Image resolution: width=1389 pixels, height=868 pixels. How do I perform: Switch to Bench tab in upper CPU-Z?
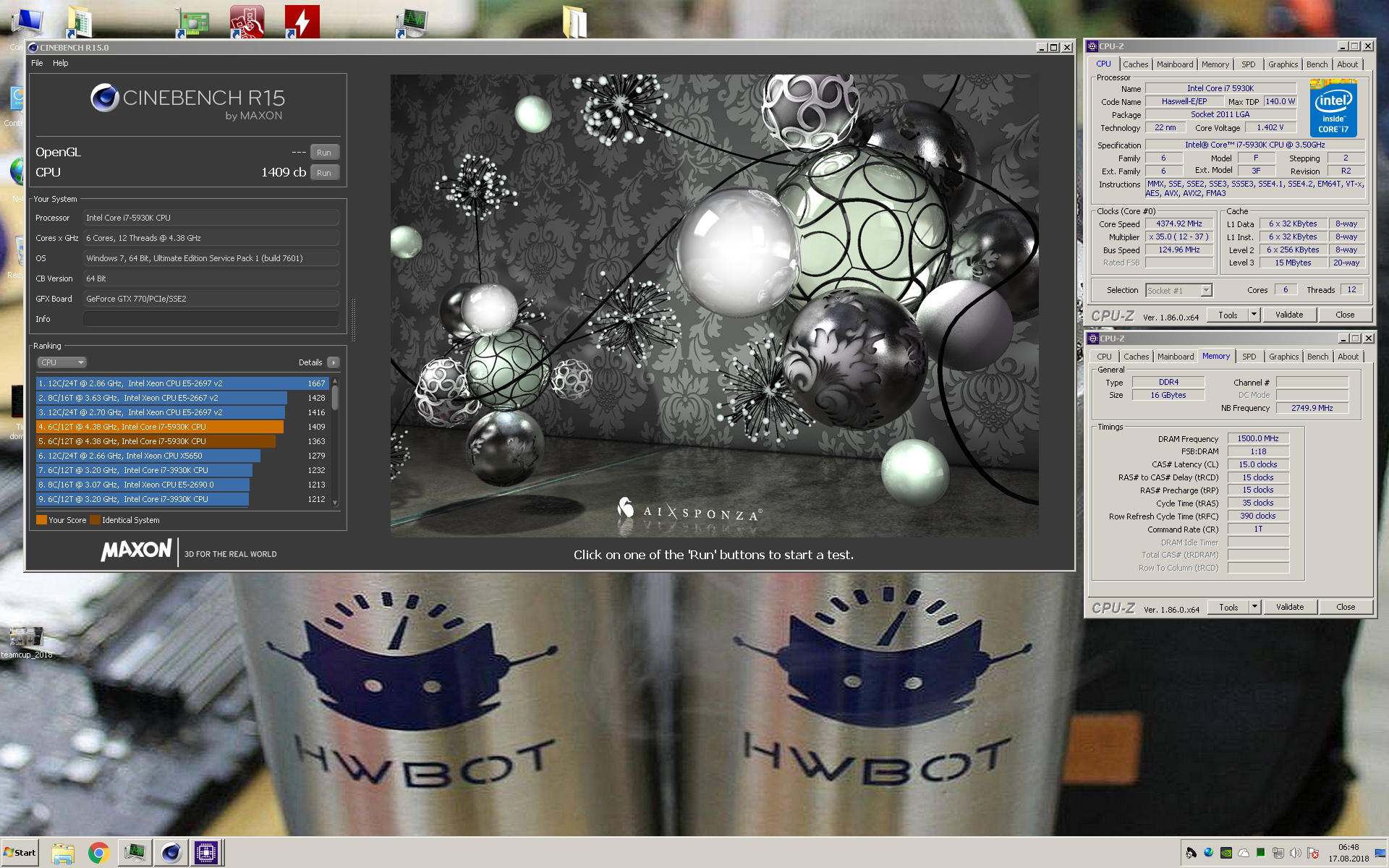(1317, 64)
